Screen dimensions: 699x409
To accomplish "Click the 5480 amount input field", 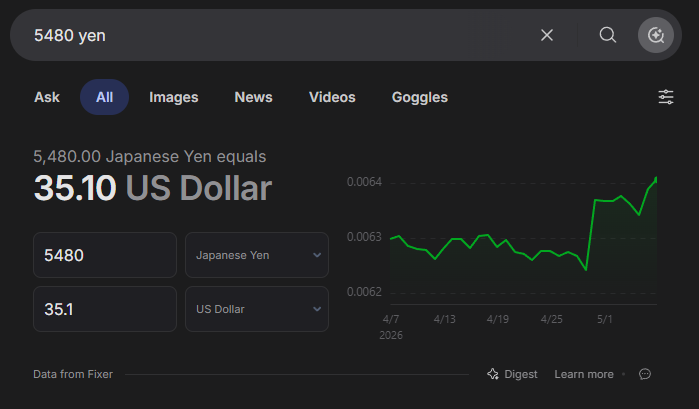I will (x=105, y=255).
